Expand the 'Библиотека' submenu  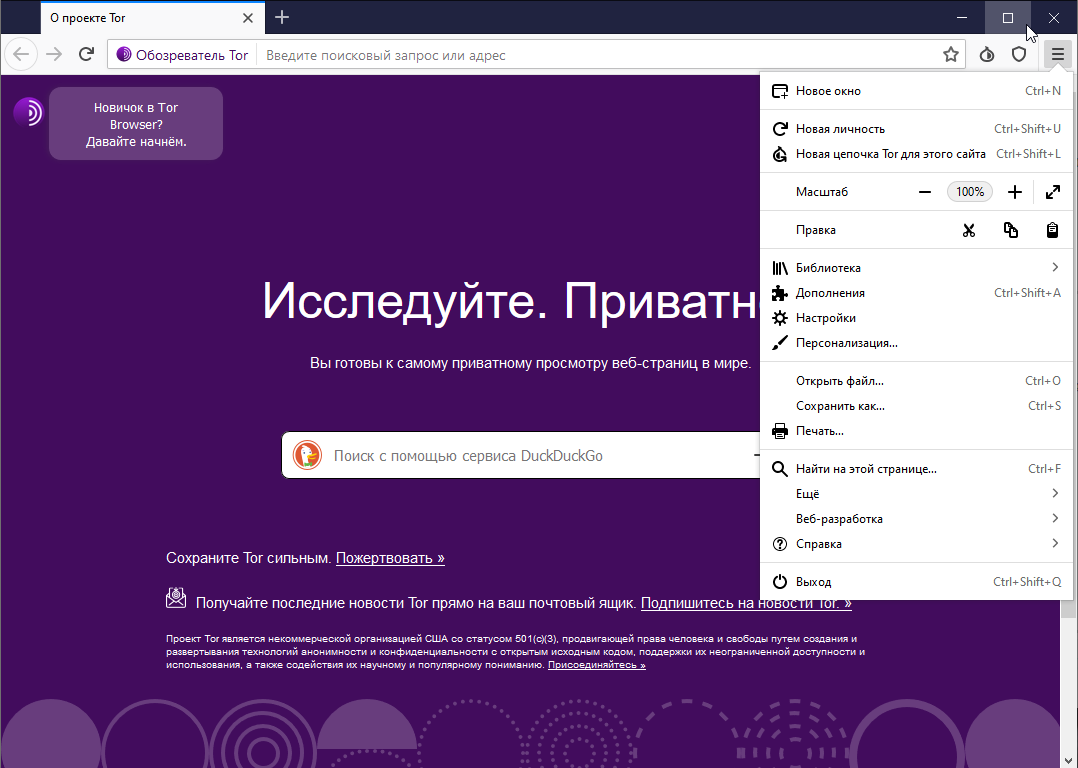[916, 267]
